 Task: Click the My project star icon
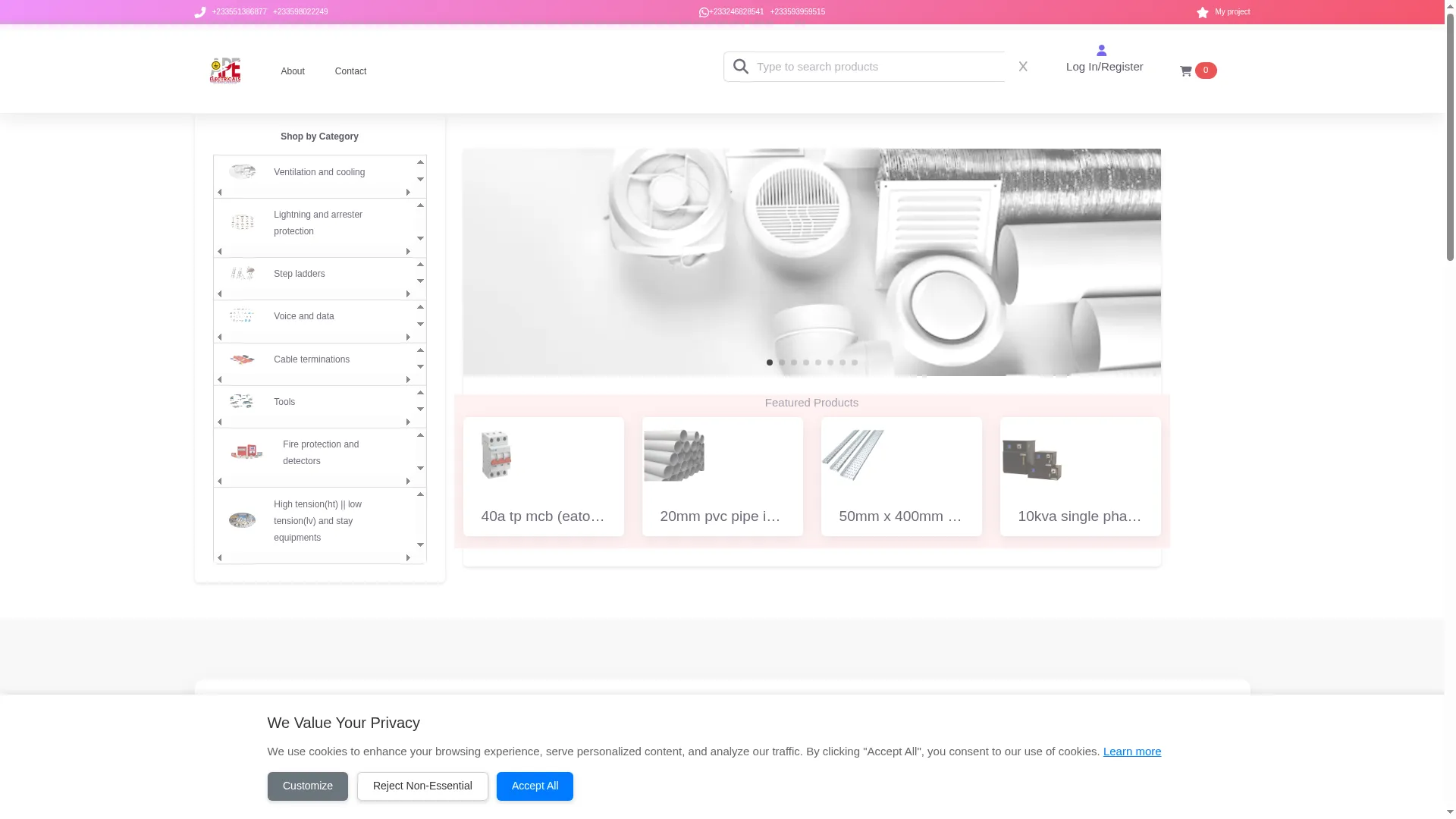point(1203,12)
